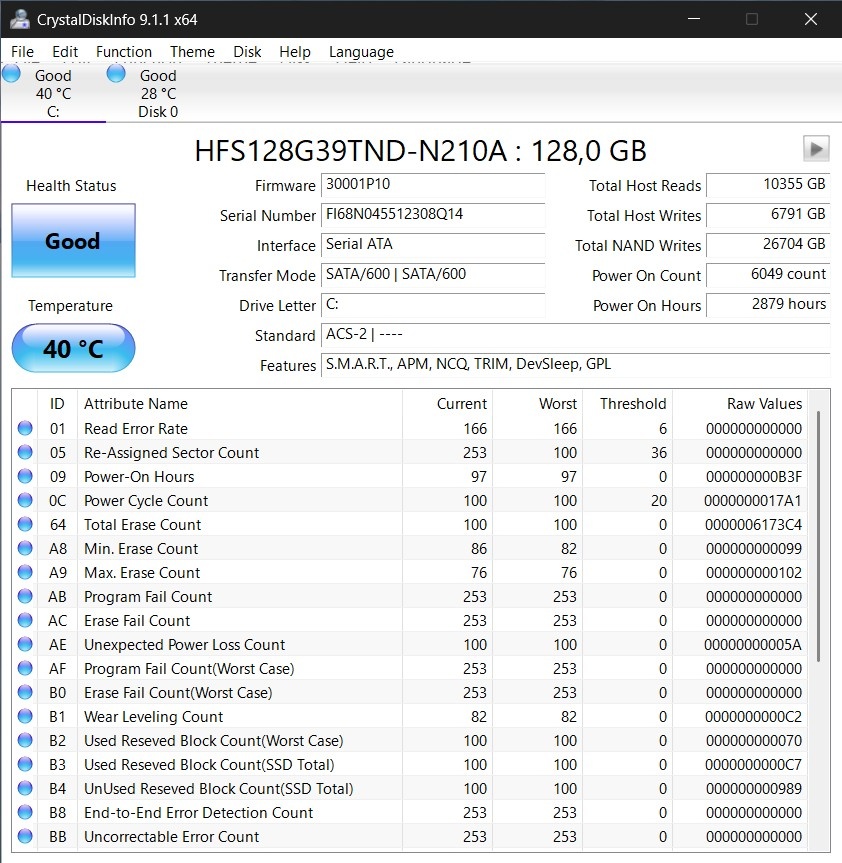Viewport: 842px width, 863px height.
Task: Click the Serial Number field
Action: [x=433, y=216]
